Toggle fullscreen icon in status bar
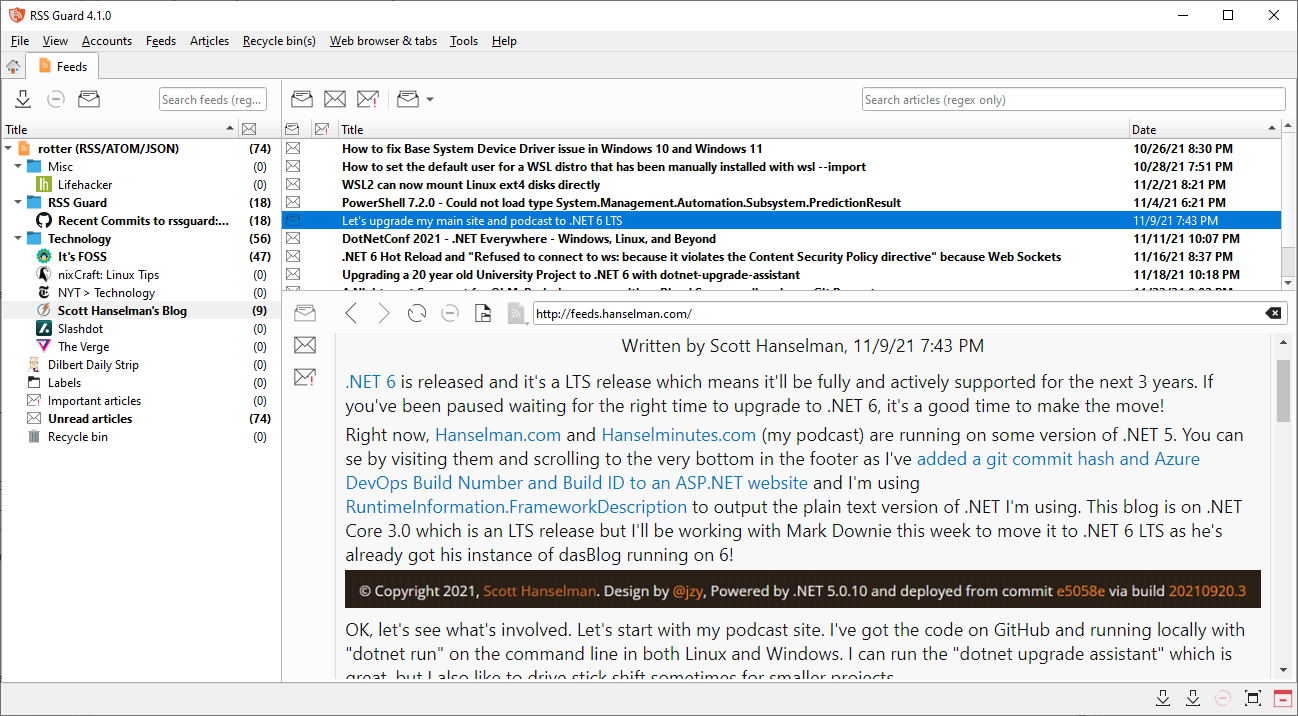1298x716 pixels. click(x=1253, y=698)
